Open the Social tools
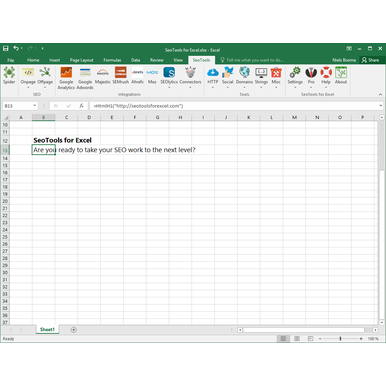The image size is (386, 386). [228, 77]
